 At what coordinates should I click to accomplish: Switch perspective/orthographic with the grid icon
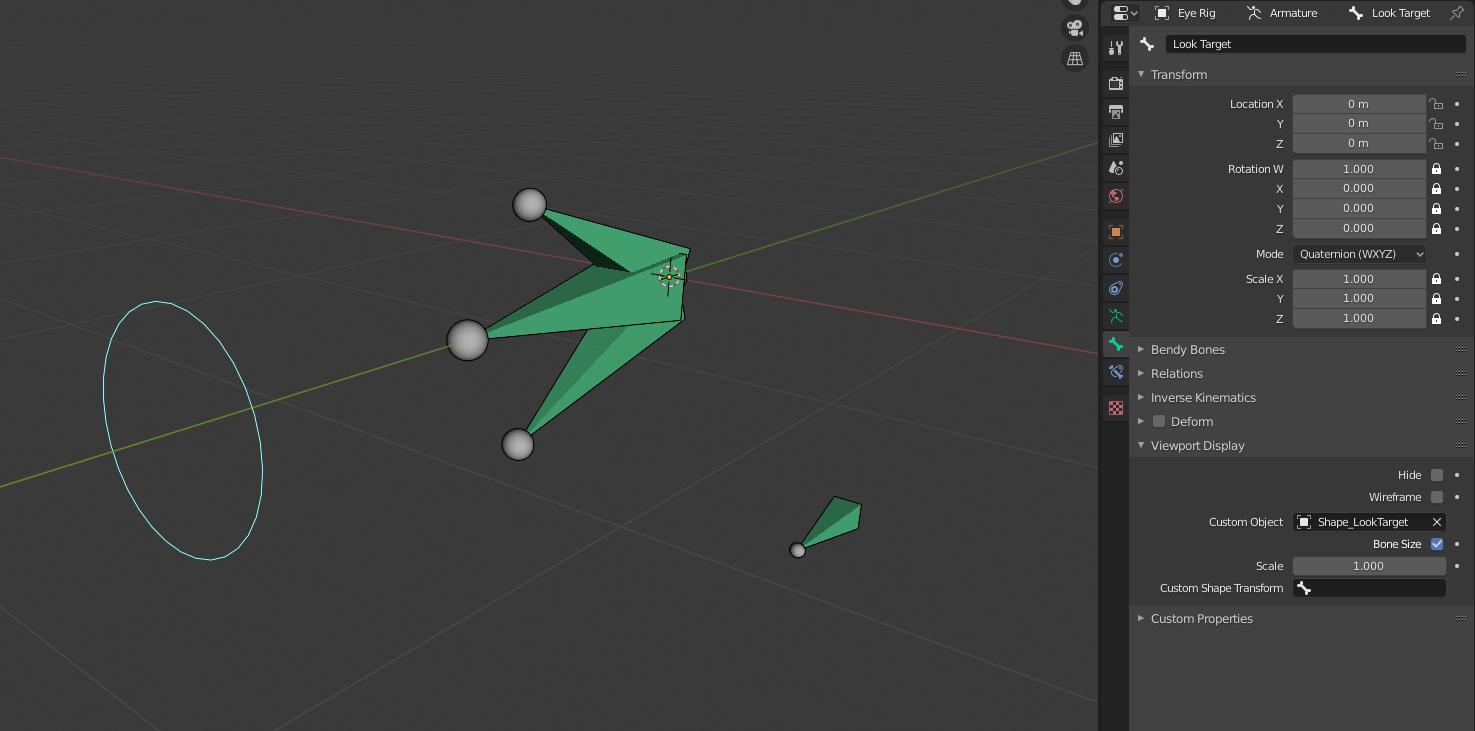(1074, 58)
